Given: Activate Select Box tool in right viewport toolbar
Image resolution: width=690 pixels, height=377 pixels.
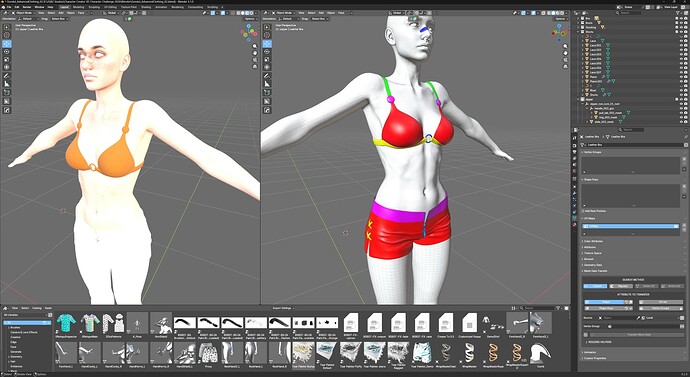Looking at the screenshot, I should click(x=267, y=27).
